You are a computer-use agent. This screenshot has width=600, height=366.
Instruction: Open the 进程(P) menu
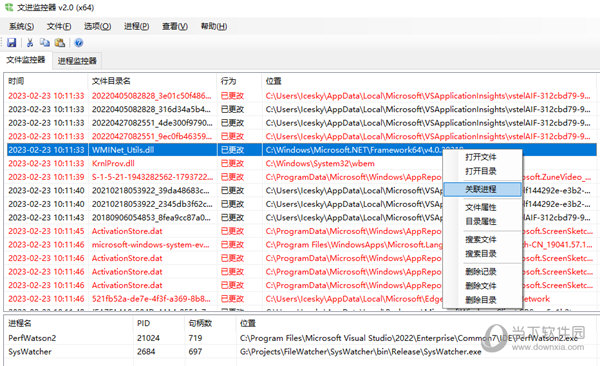137,26
